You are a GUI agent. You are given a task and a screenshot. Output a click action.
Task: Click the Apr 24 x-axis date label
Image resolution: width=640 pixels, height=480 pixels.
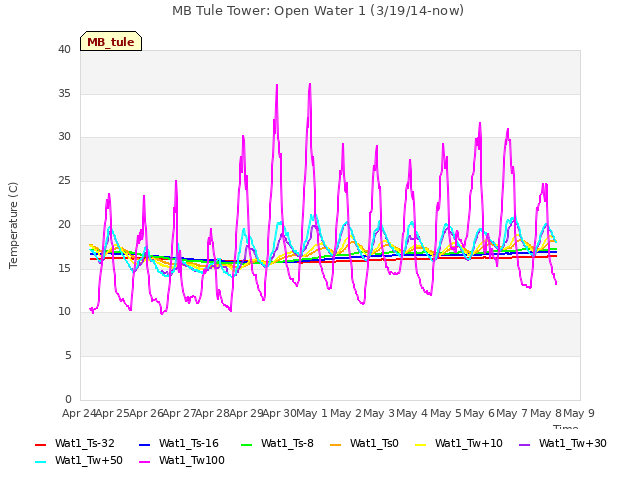click(x=79, y=413)
